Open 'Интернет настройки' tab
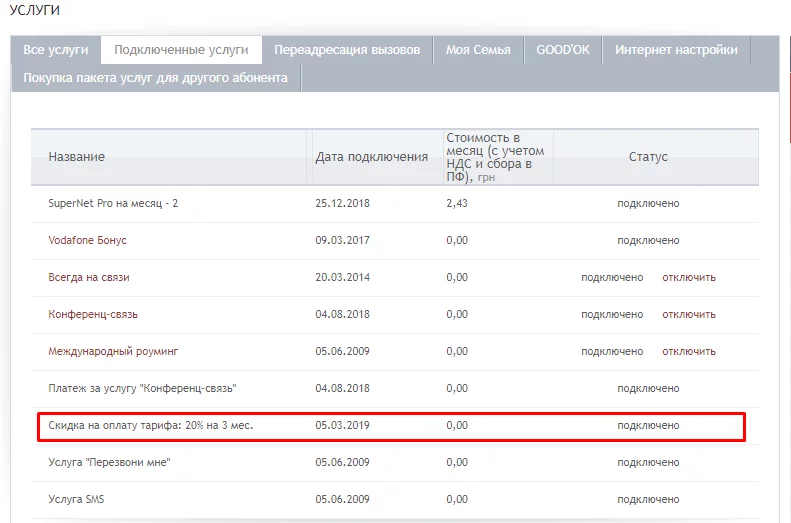The height and width of the screenshot is (523, 791). (676, 50)
